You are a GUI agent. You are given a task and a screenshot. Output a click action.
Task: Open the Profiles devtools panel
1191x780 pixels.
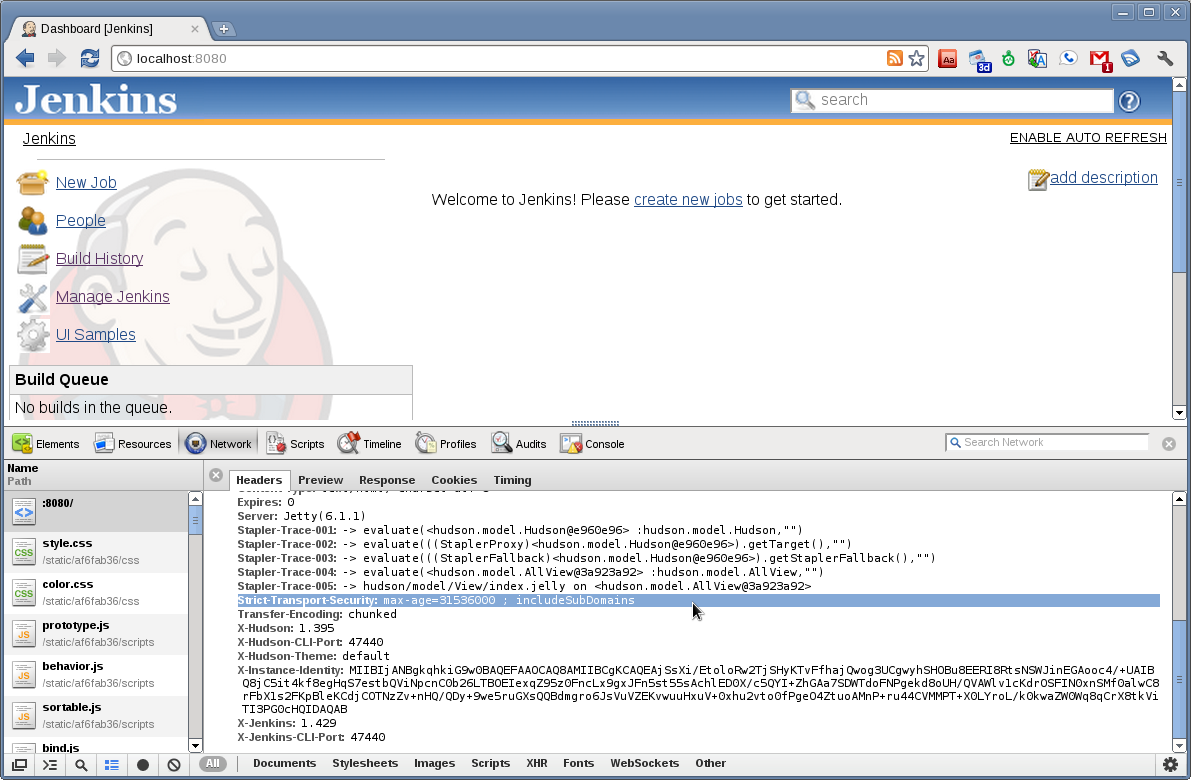point(446,444)
